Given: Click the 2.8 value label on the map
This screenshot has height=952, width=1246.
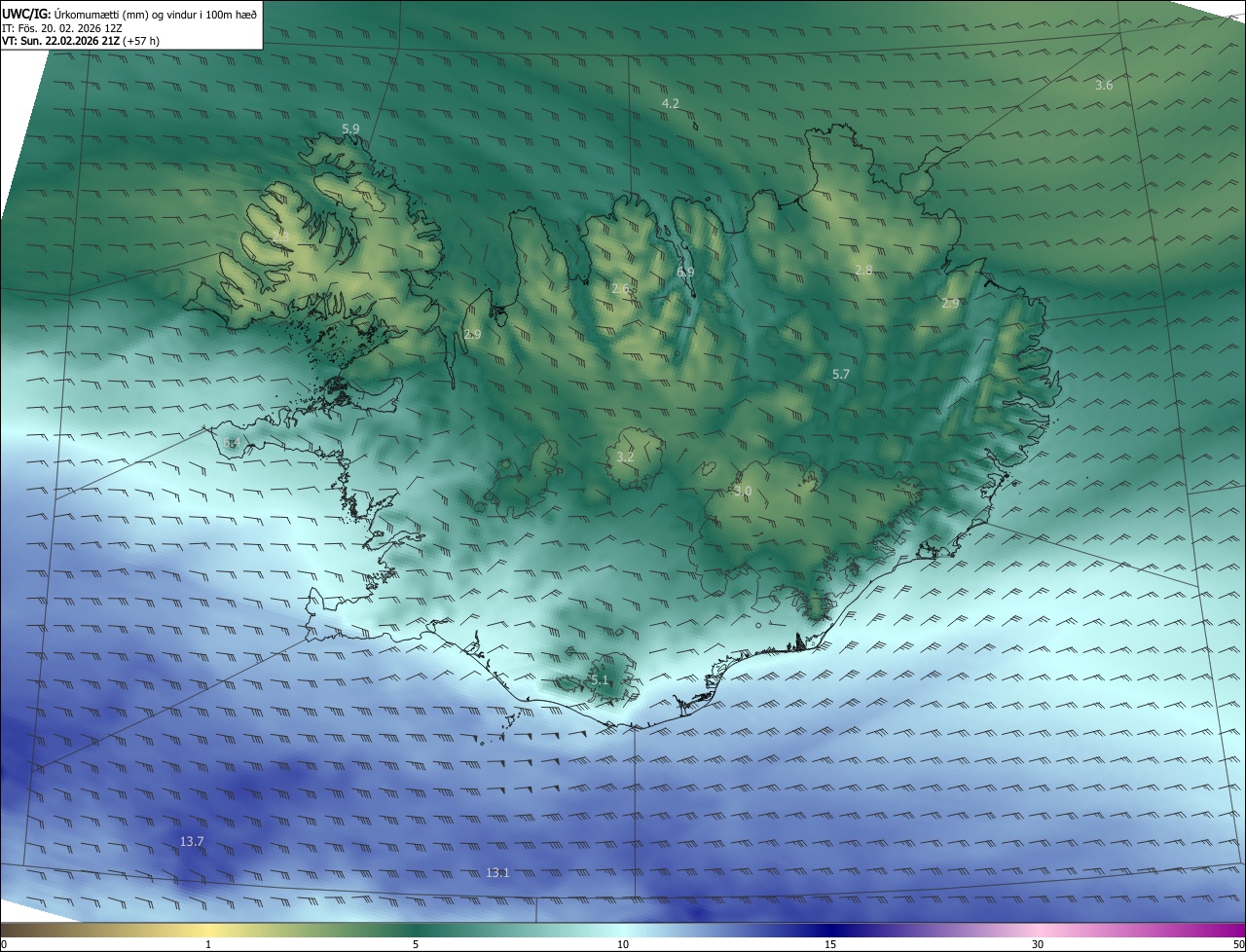Looking at the screenshot, I should (863, 270).
